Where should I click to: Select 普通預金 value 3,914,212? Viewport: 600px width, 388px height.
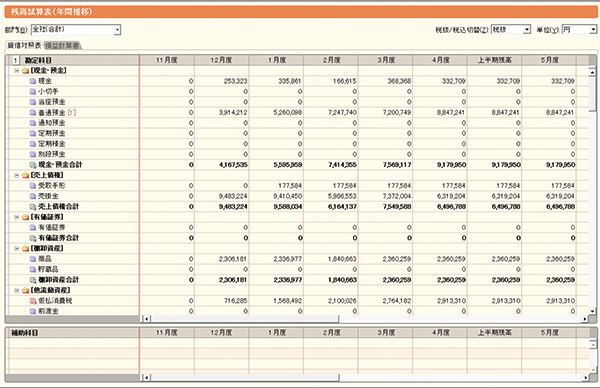tap(233, 112)
